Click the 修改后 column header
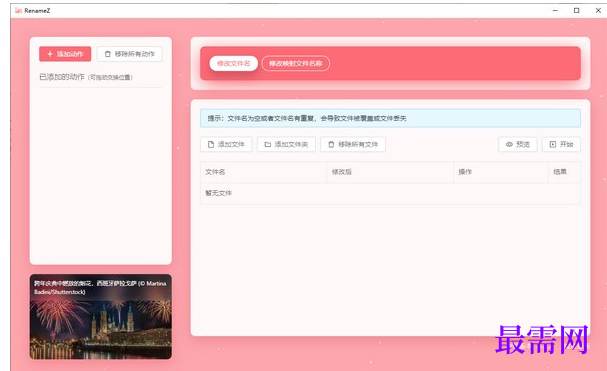This screenshot has height=371, width=607. tap(390, 172)
